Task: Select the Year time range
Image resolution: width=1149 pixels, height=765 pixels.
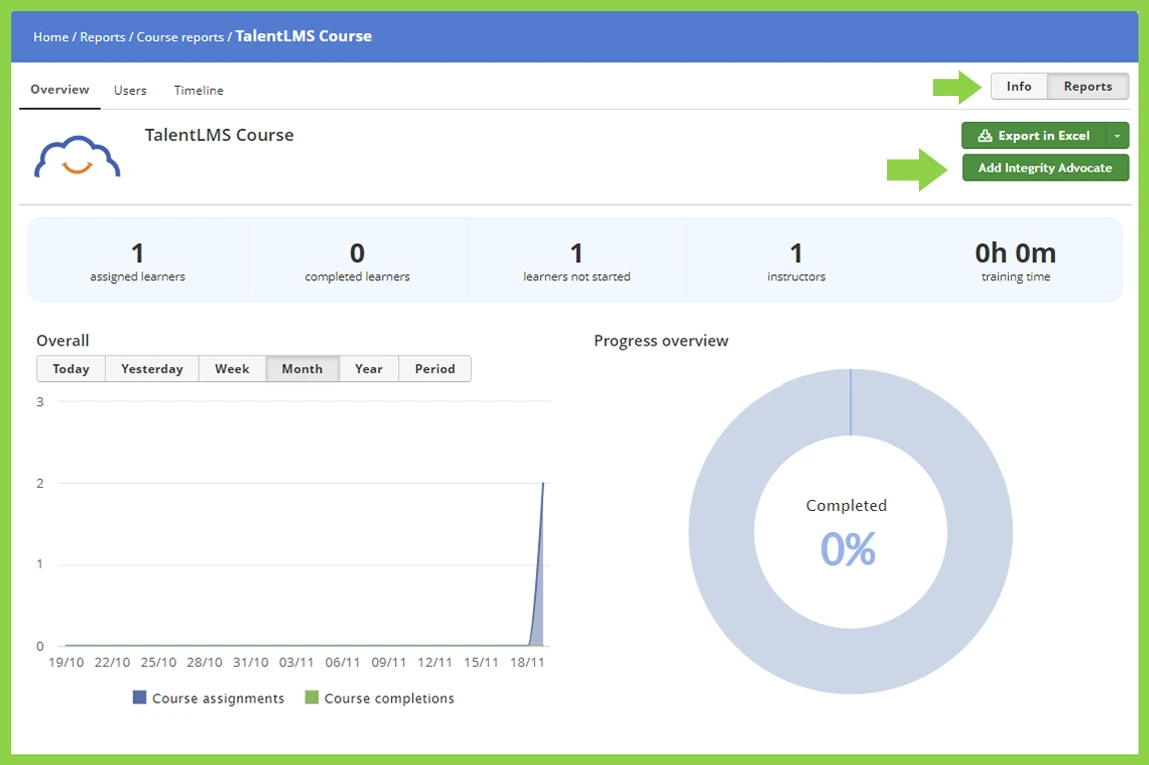Action: pyautogui.click(x=369, y=369)
